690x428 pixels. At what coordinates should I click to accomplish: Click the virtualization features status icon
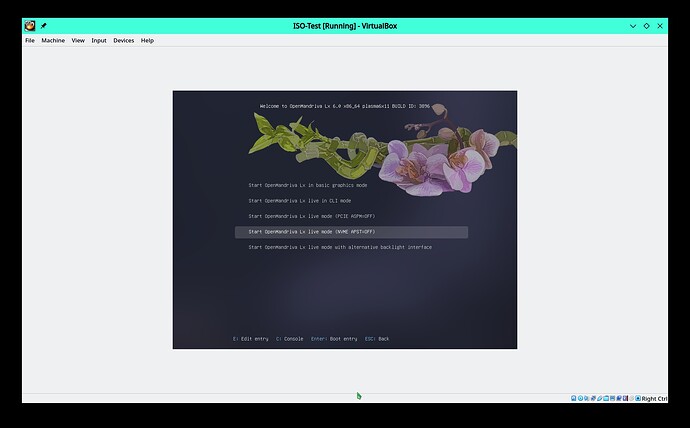click(625, 399)
